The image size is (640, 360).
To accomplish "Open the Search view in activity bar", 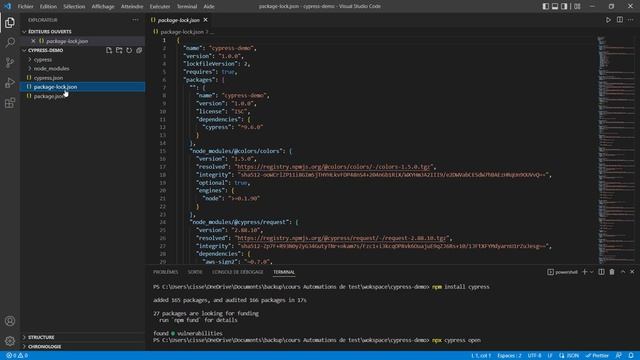I will point(10,42).
